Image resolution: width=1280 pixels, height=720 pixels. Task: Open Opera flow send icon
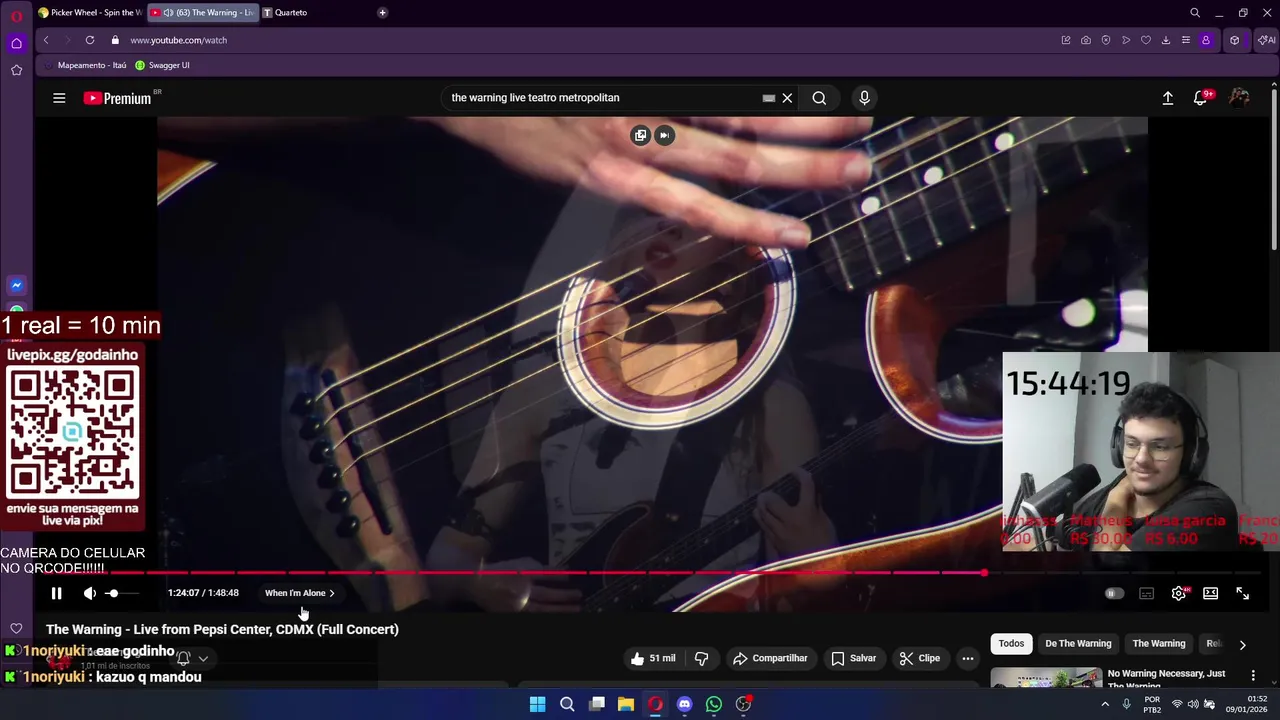click(x=1126, y=40)
